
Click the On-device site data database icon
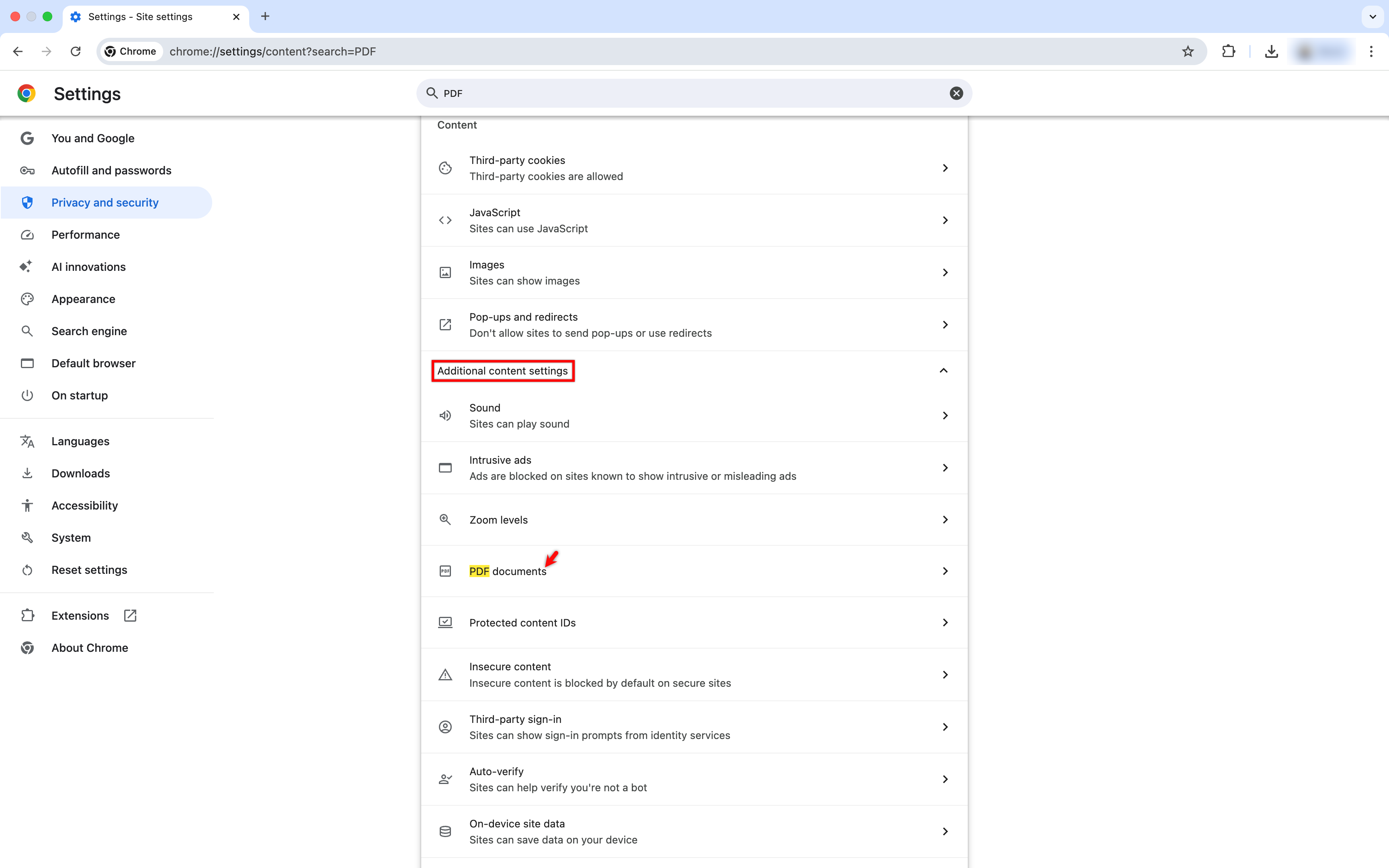[x=445, y=831]
